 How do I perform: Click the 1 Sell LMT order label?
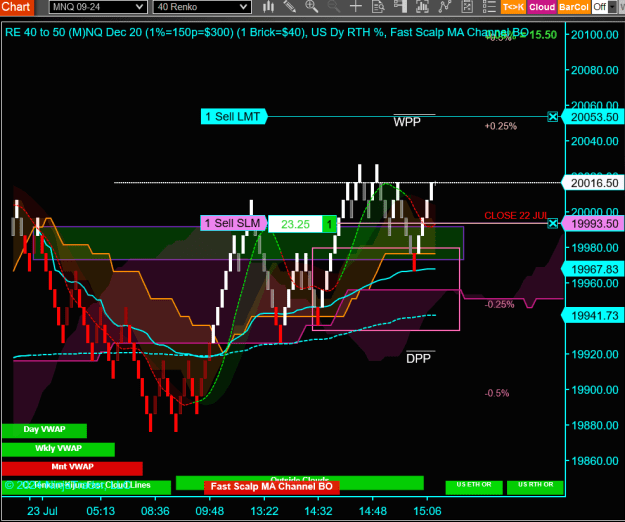pos(233,117)
